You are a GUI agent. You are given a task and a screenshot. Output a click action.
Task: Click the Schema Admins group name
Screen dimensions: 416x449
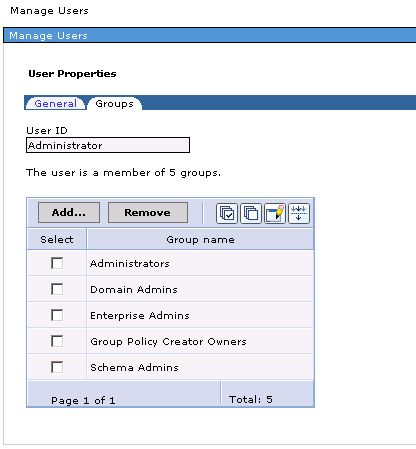(x=134, y=367)
